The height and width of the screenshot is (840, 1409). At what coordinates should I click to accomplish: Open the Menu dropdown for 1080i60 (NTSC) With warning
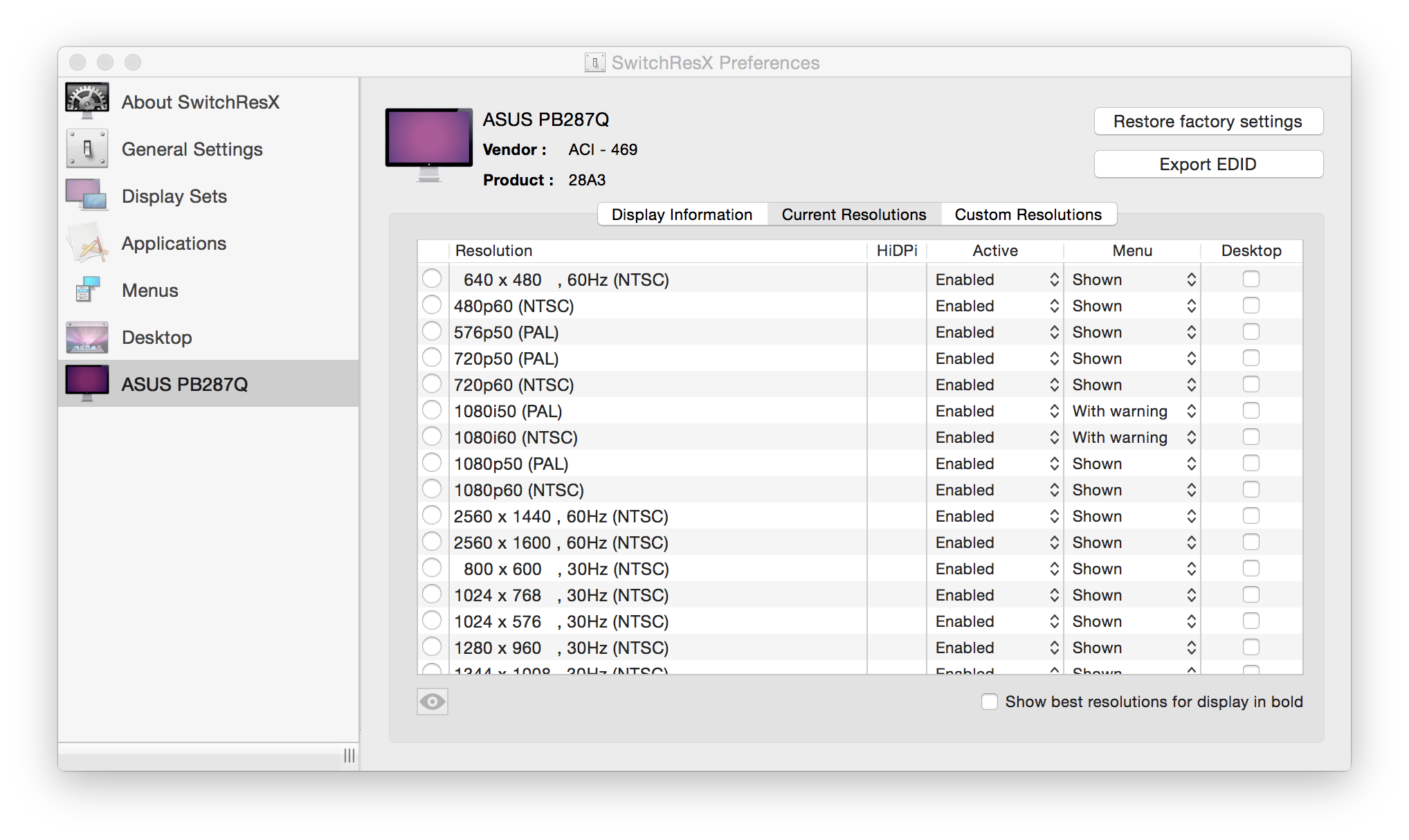coord(1134,437)
